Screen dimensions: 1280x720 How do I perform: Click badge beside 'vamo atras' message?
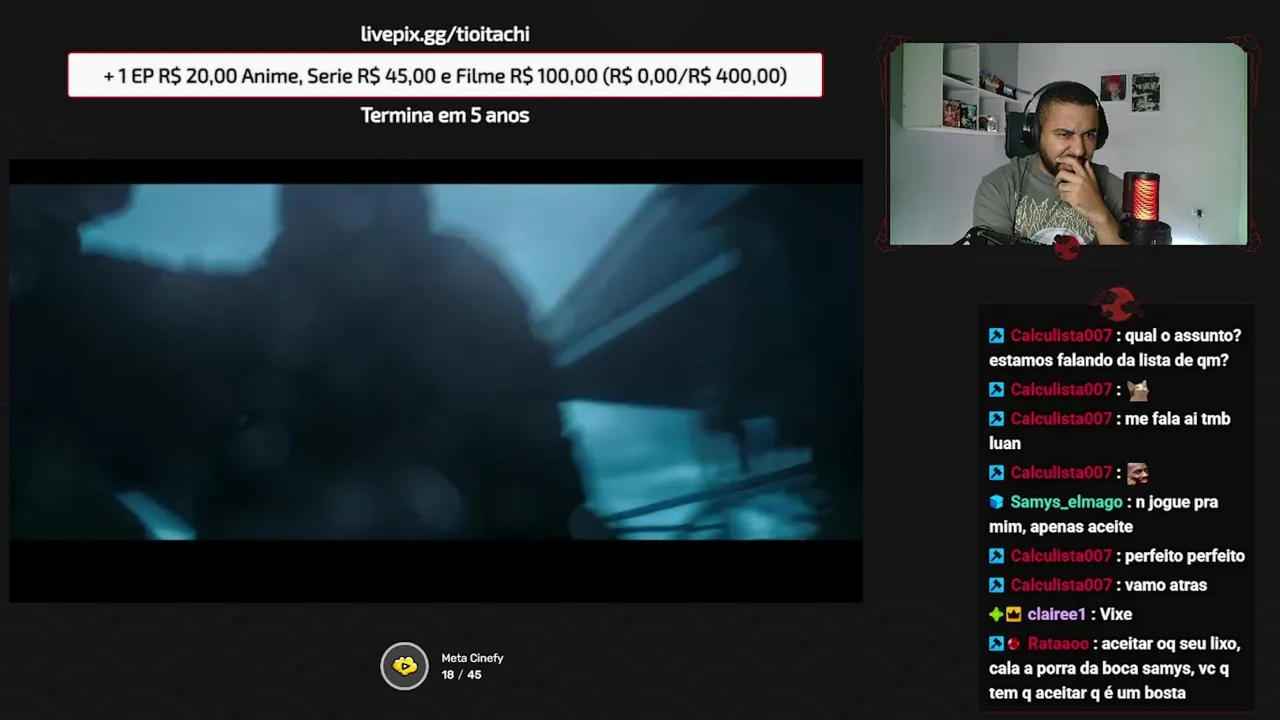click(996, 585)
